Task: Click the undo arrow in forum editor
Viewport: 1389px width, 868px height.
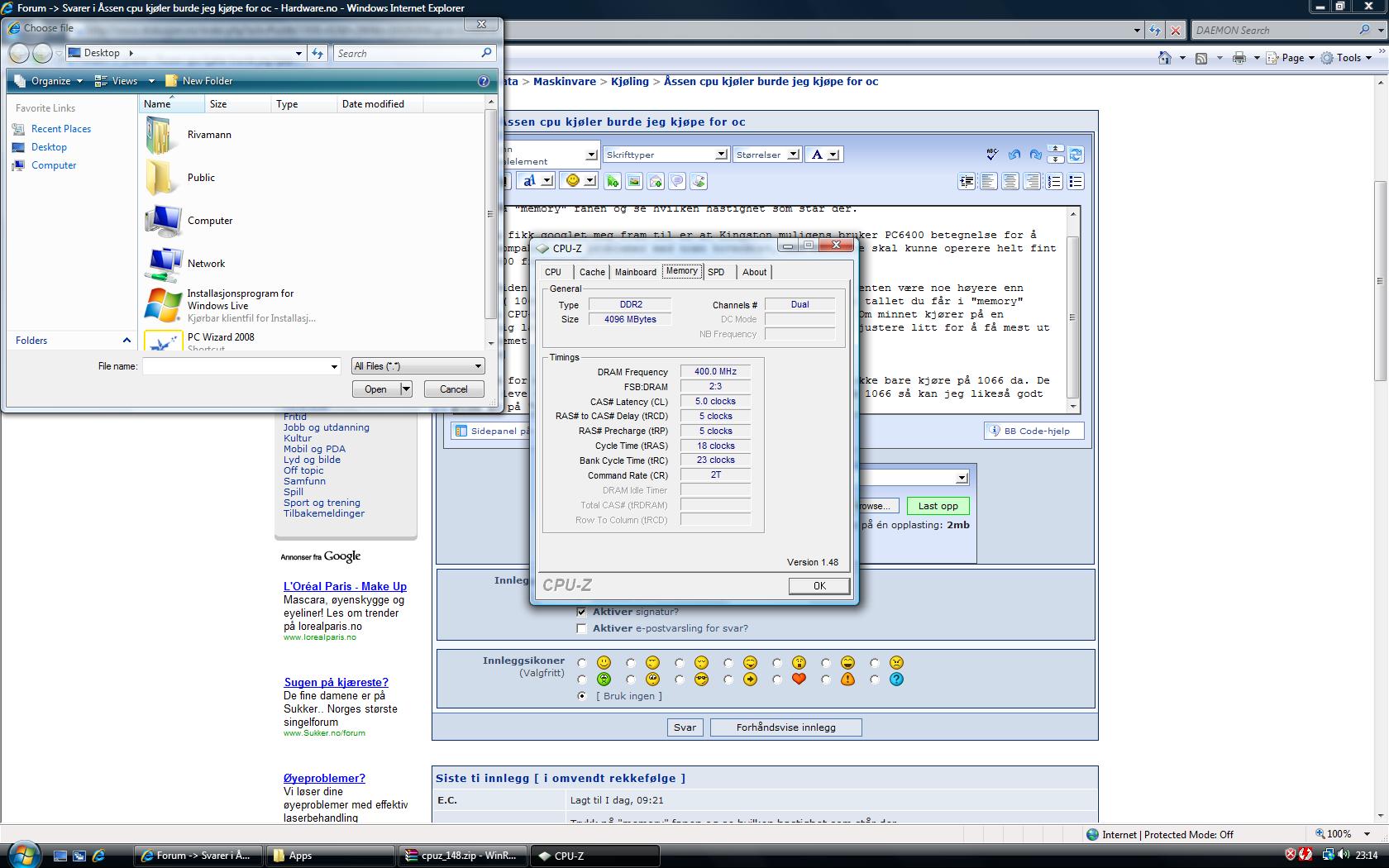Action: [1014, 155]
